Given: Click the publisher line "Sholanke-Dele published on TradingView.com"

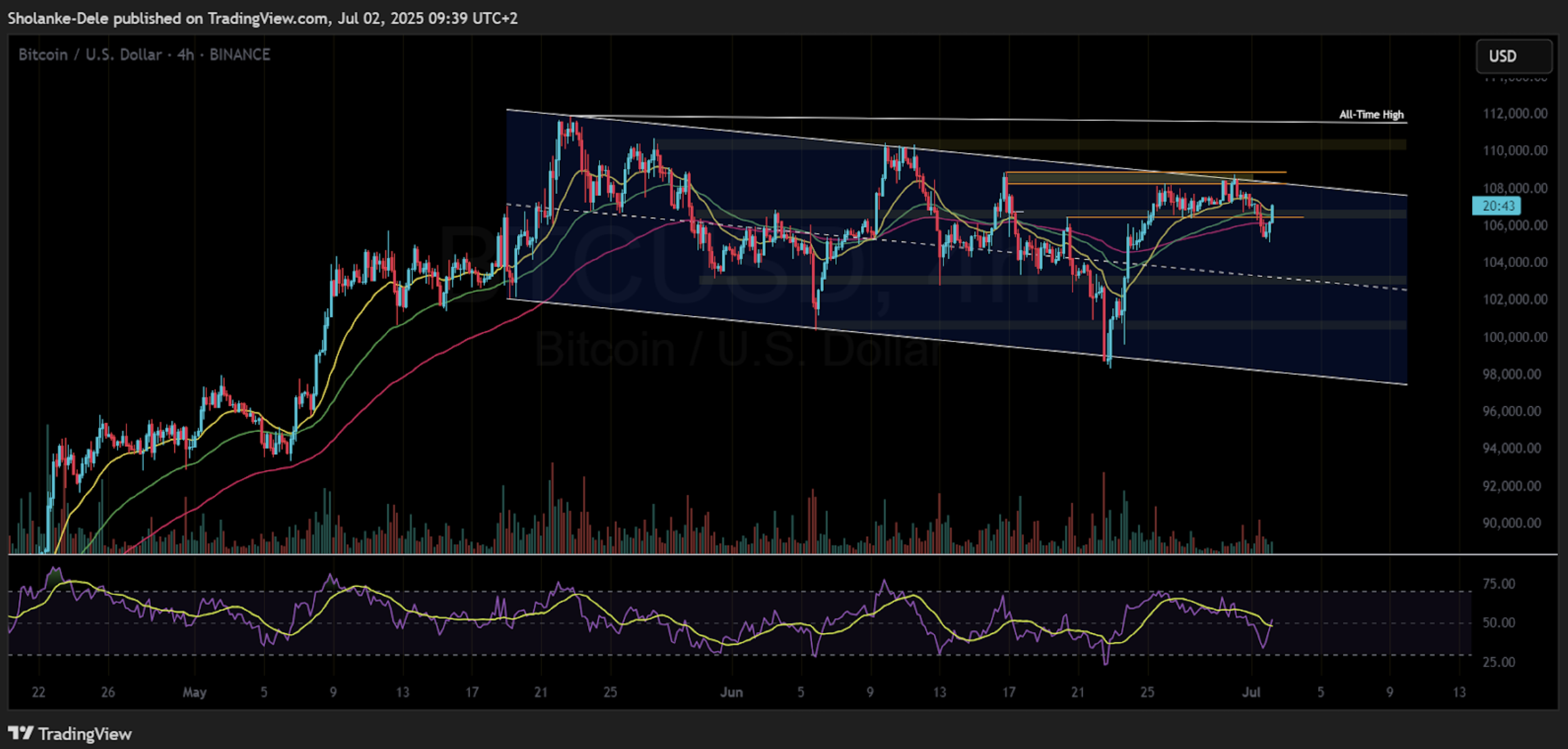Looking at the screenshot, I should 169,18.
